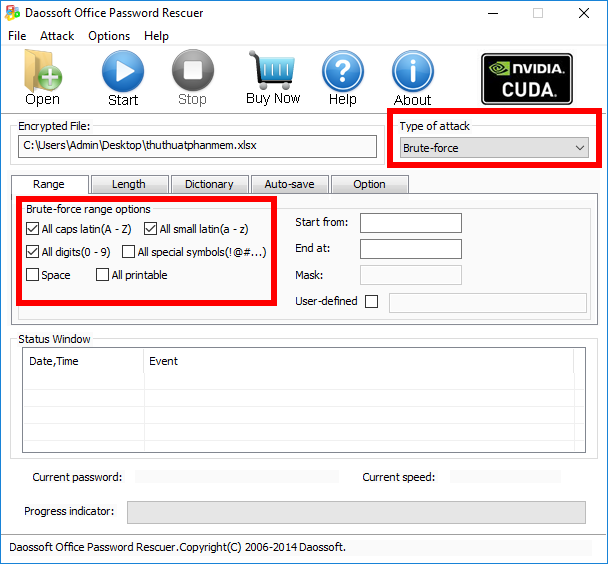Open the Buy Now shopping cart
Screen dimensions: 608x564
(x=273, y=78)
